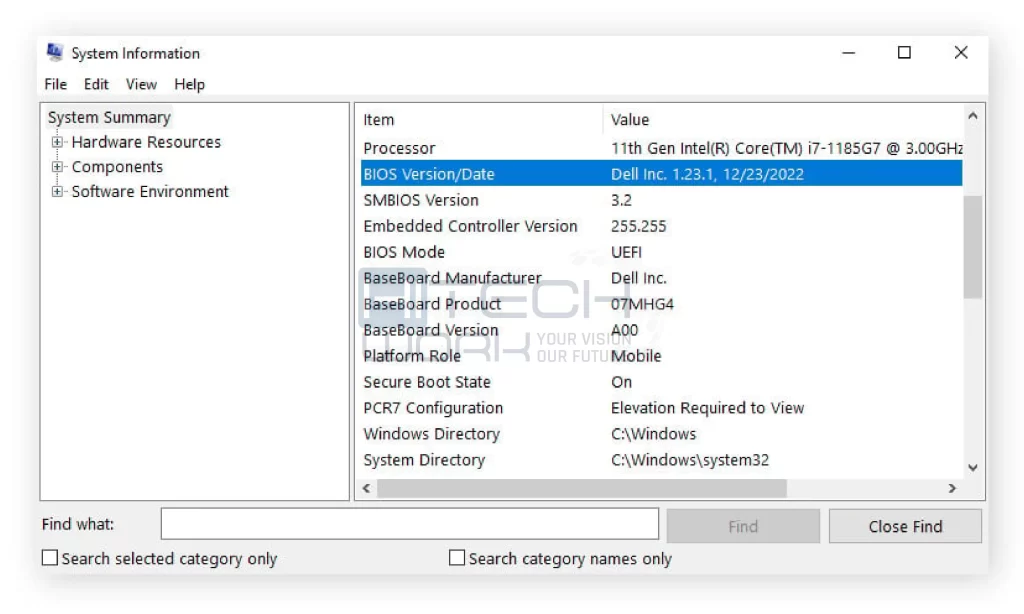Select System Summary in the tree
Viewport: 1024px width, 614px height.
(109, 118)
